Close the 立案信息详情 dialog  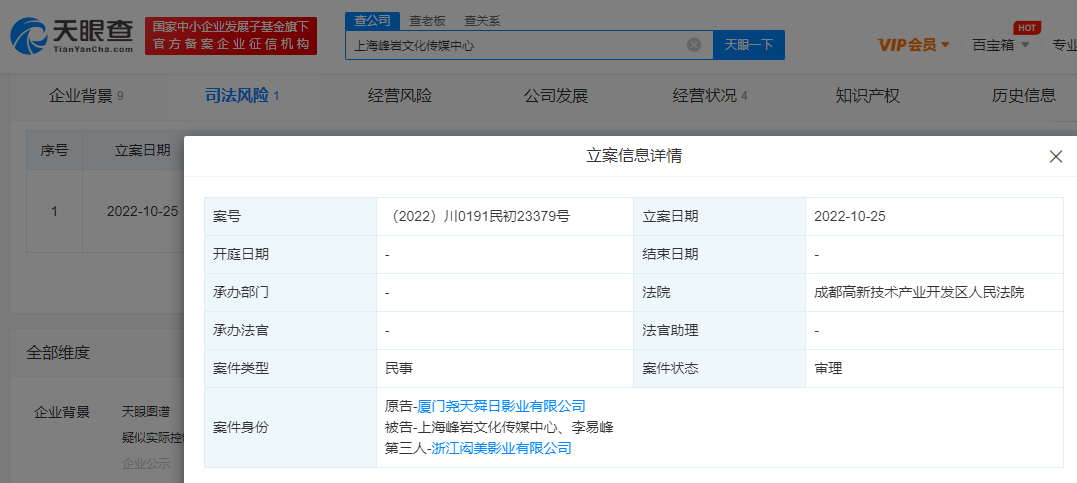click(1056, 157)
